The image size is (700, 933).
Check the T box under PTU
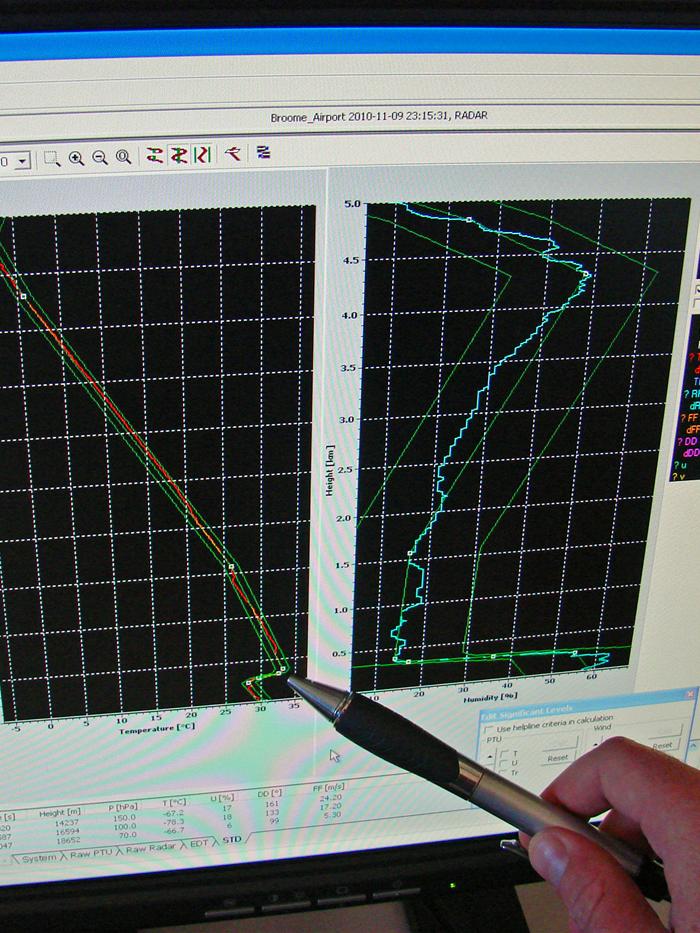tap(501, 754)
